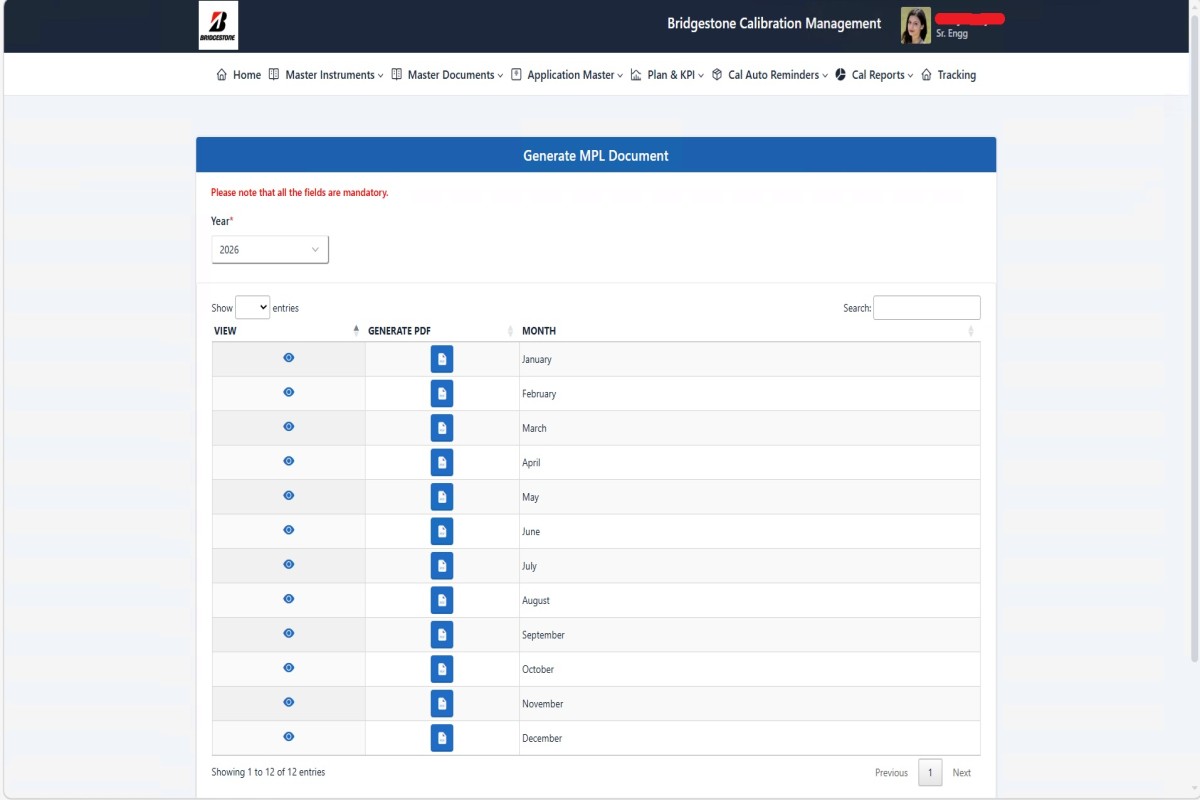The height and width of the screenshot is (800, 1200).
Task: Open the Cal Reports menu
Action: coord(876,75)
